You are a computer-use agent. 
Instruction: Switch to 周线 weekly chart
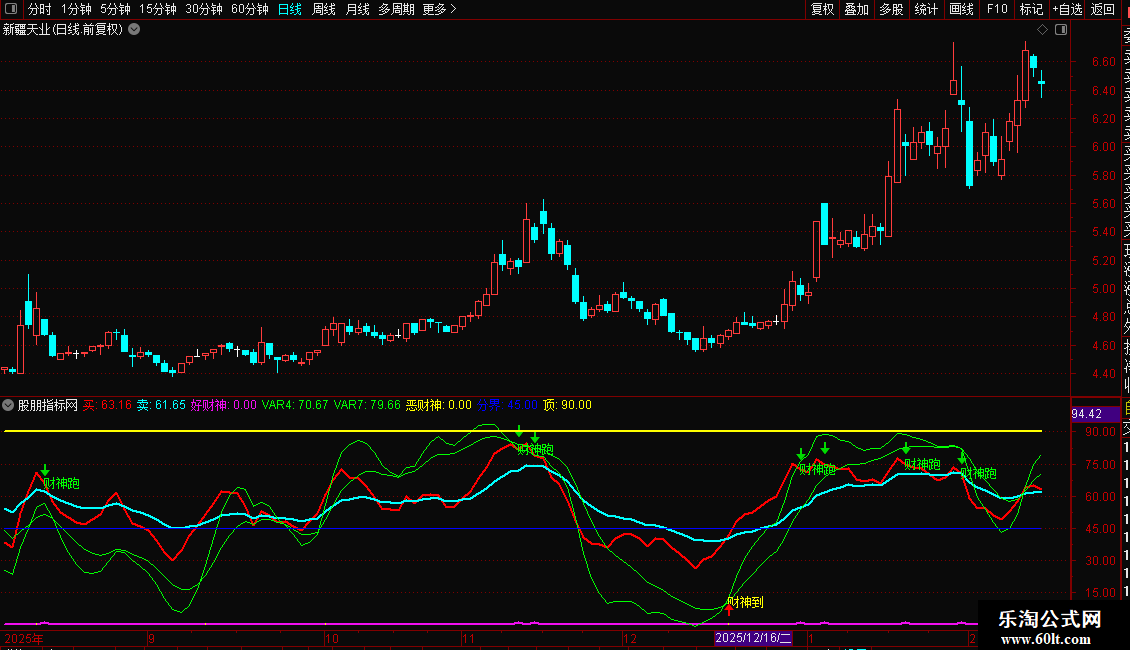(x=324, y=10)
